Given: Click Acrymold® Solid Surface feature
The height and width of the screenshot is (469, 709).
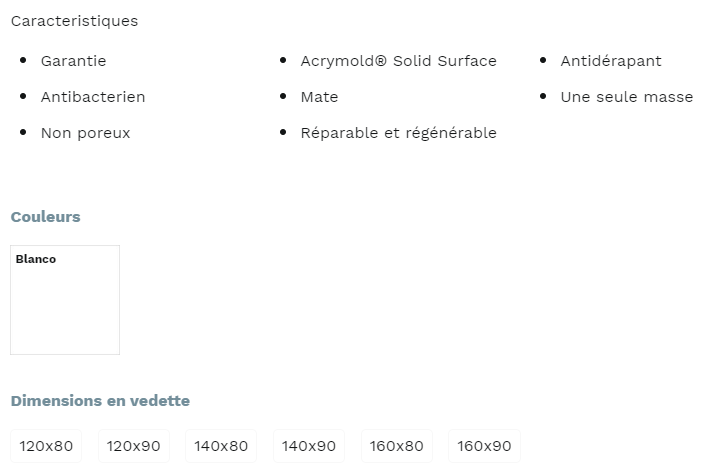Looking at the screenshot, I should (398, 61).
